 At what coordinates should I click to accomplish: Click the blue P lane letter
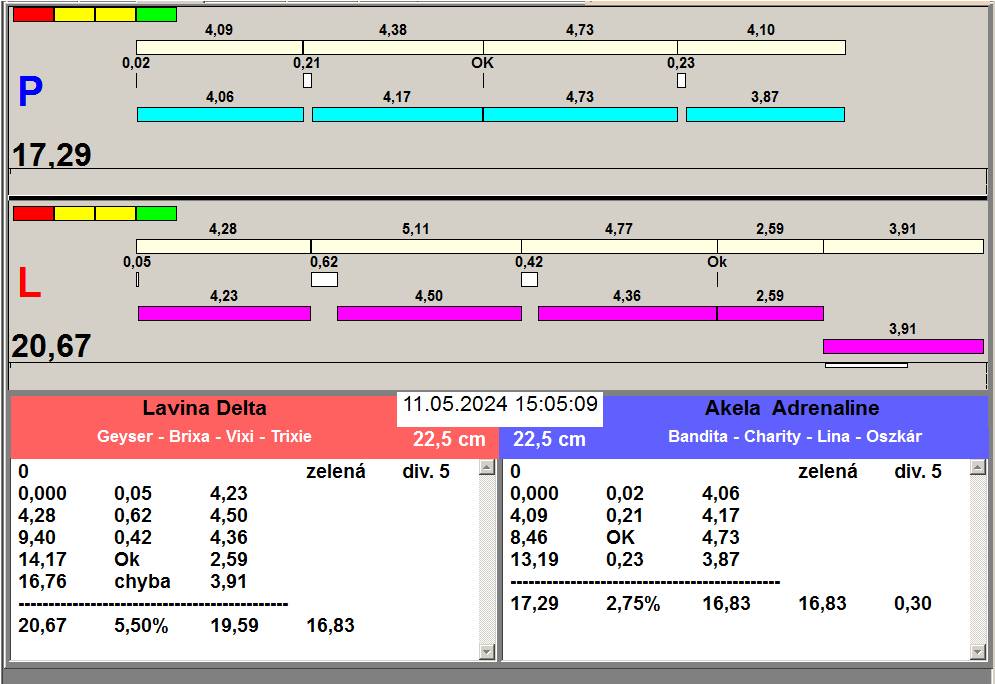30,93
